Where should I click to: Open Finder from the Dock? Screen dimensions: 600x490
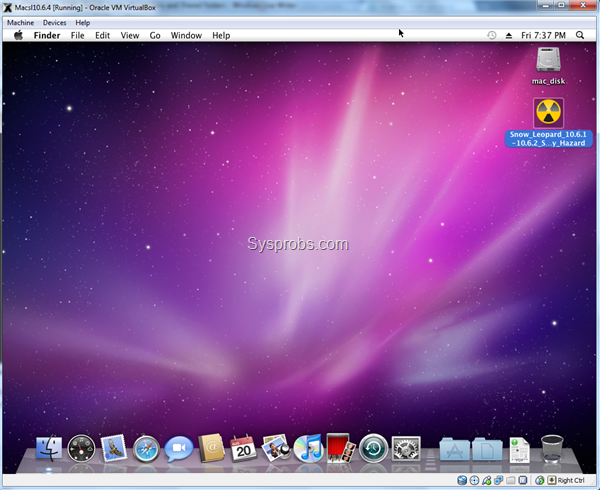[x=49, y=448]
